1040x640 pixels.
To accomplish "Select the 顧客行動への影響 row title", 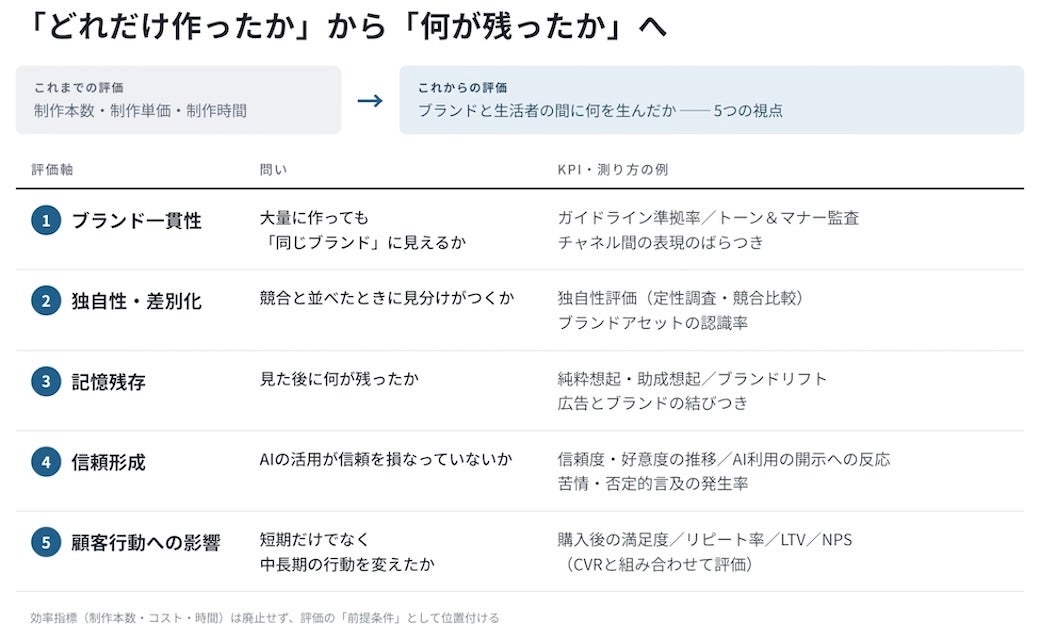I will [x=146, y=543].
